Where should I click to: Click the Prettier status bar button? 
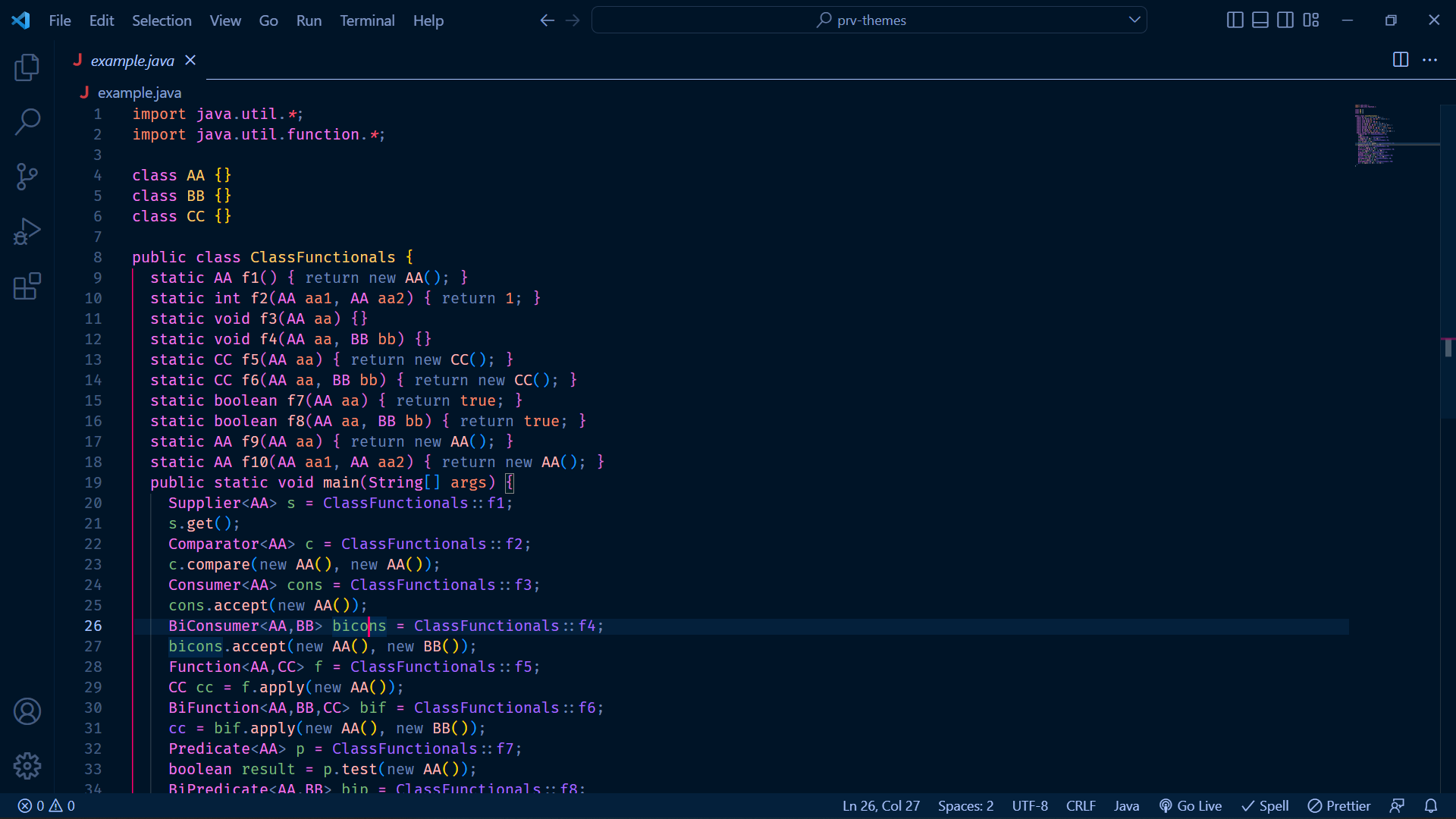pyautogui.click(x=1339, y=806)
